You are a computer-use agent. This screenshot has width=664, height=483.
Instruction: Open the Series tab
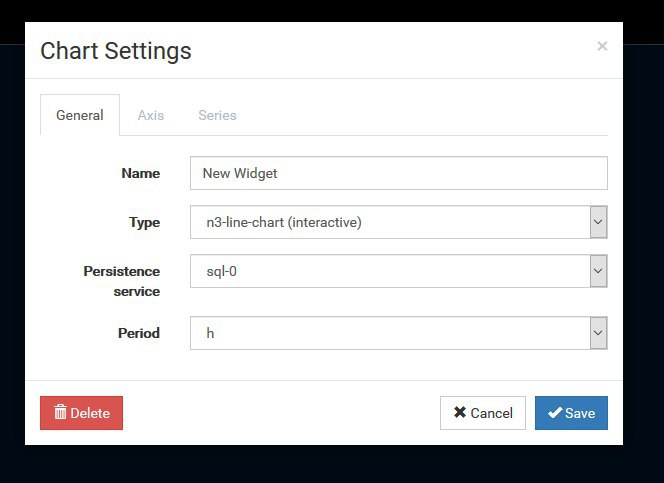click(x=217, y=115)
